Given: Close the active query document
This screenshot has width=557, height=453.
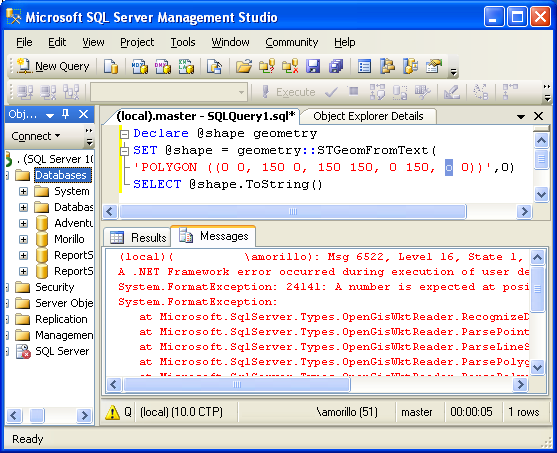Looking at the screenshot, I should [x=539, y=116].
